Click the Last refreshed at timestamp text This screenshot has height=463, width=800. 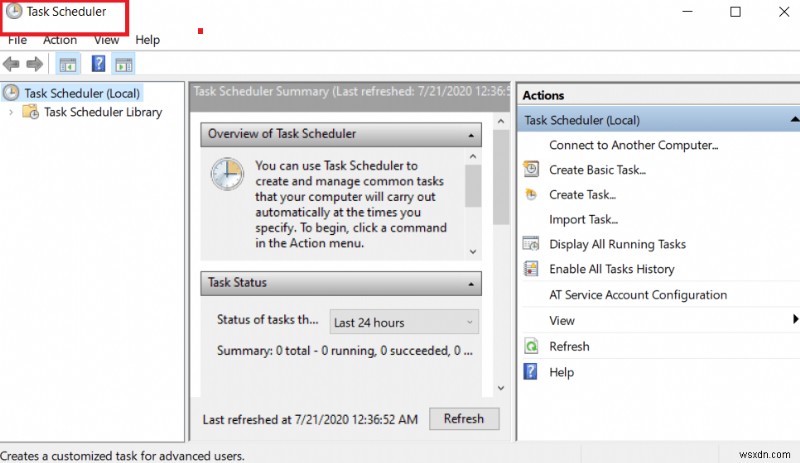(x=310, y=419)
